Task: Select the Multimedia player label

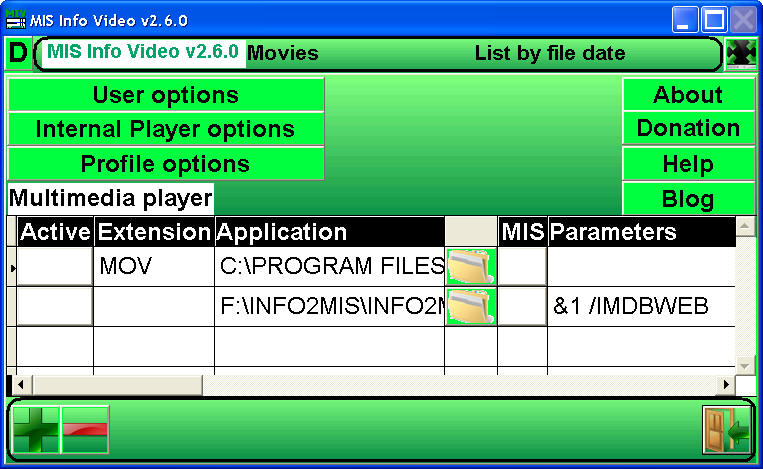Action: click(110, 198)
